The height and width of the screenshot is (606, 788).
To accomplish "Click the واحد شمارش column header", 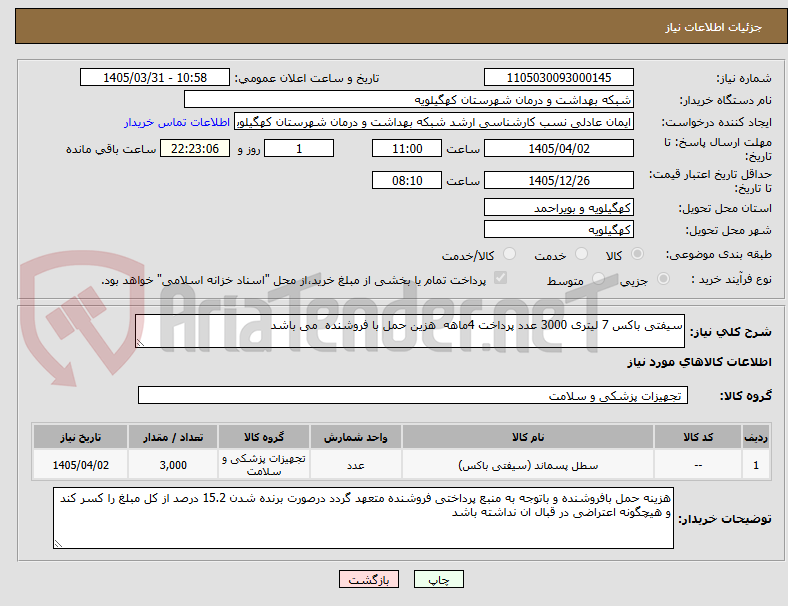I will pyautogui.click(x=355, y=437).
